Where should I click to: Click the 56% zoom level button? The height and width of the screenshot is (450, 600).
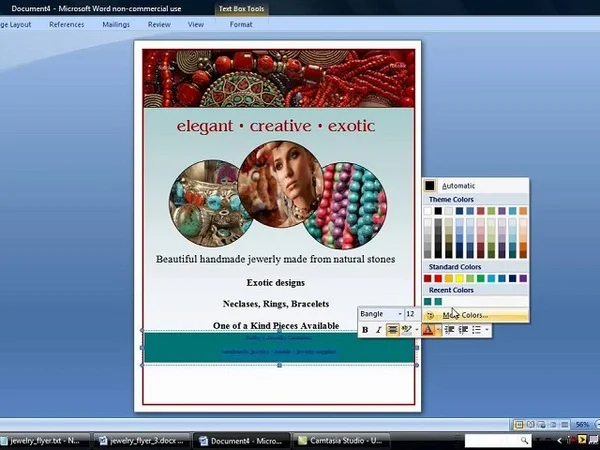(x=582, y=425)
